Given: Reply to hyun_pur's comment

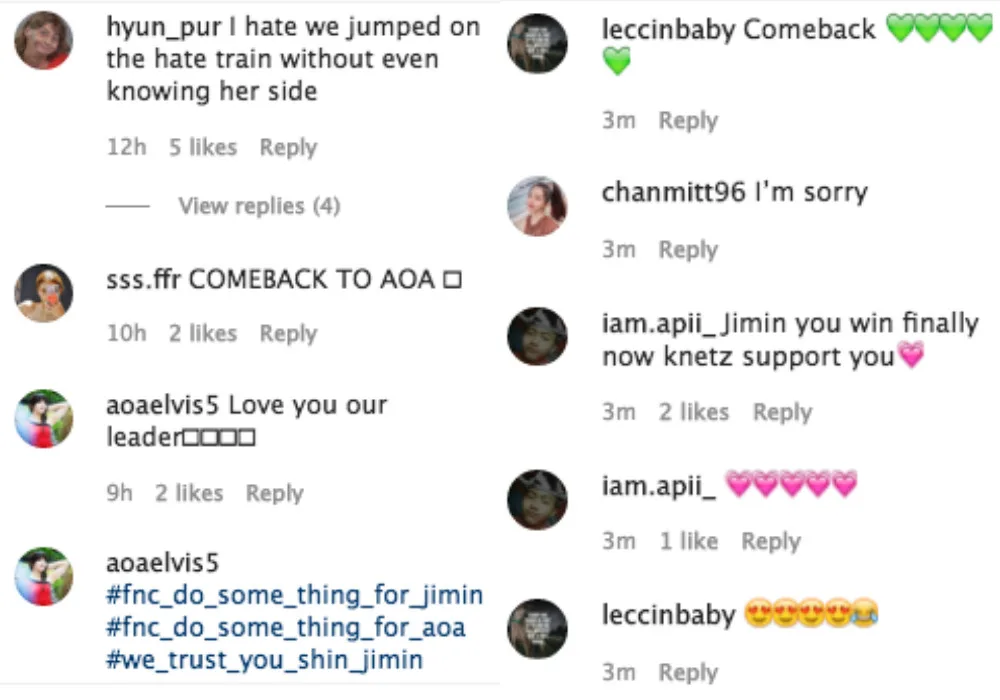Looking at the screenshot, I should coord(288,147).
